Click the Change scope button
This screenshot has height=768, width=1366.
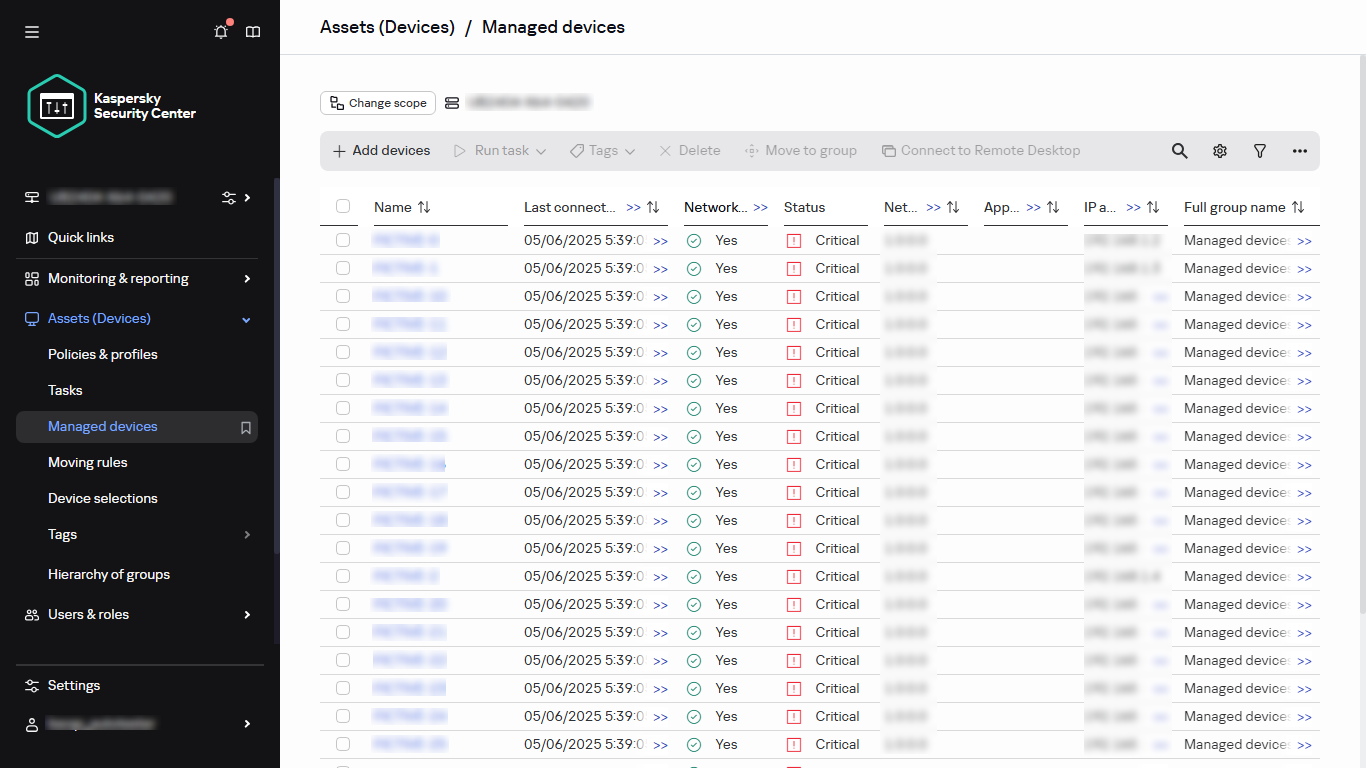[377, 102]
